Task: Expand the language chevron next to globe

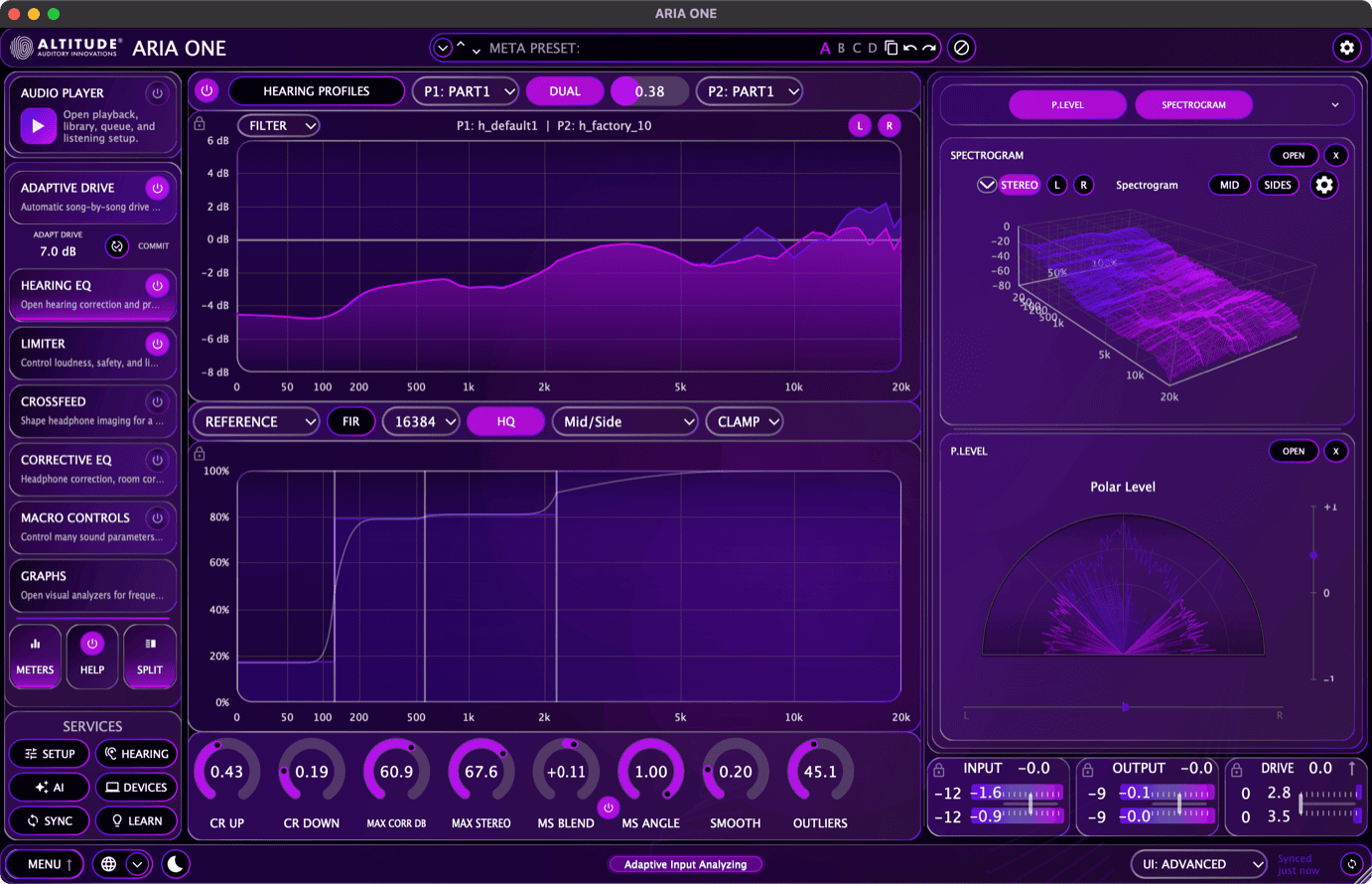Action: point(137,864)
